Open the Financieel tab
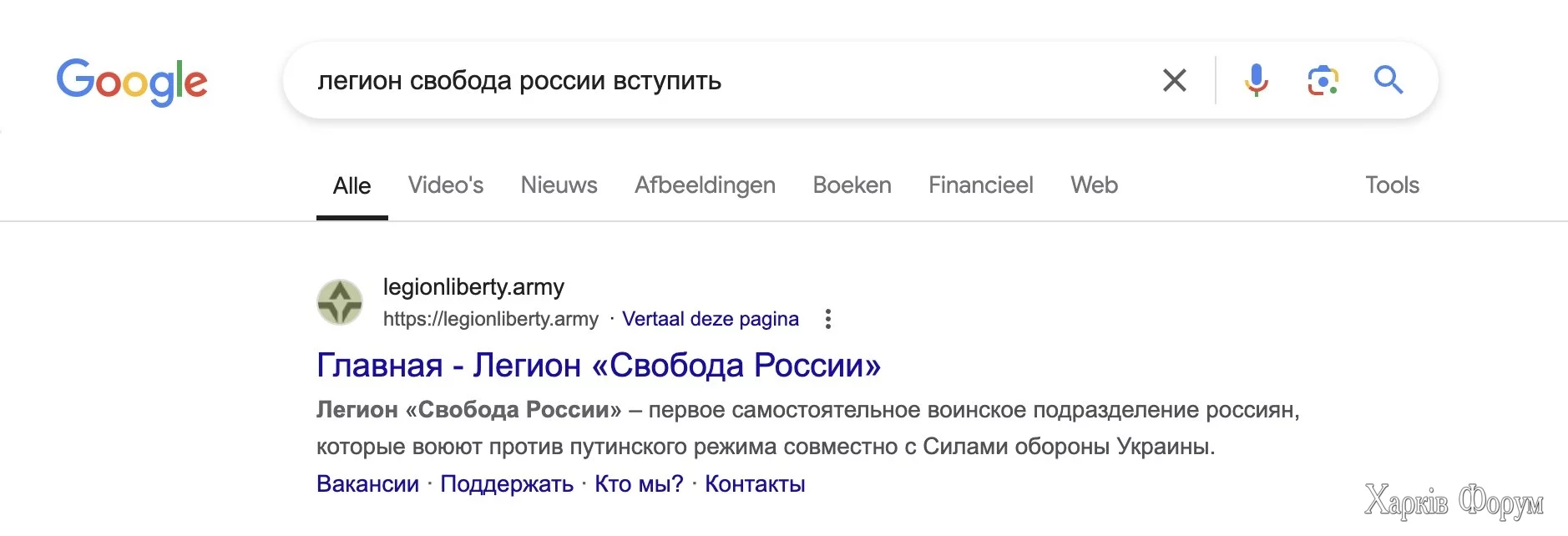Image resolution: width=1568 pixels, height=536 pixels. (980, 185)
